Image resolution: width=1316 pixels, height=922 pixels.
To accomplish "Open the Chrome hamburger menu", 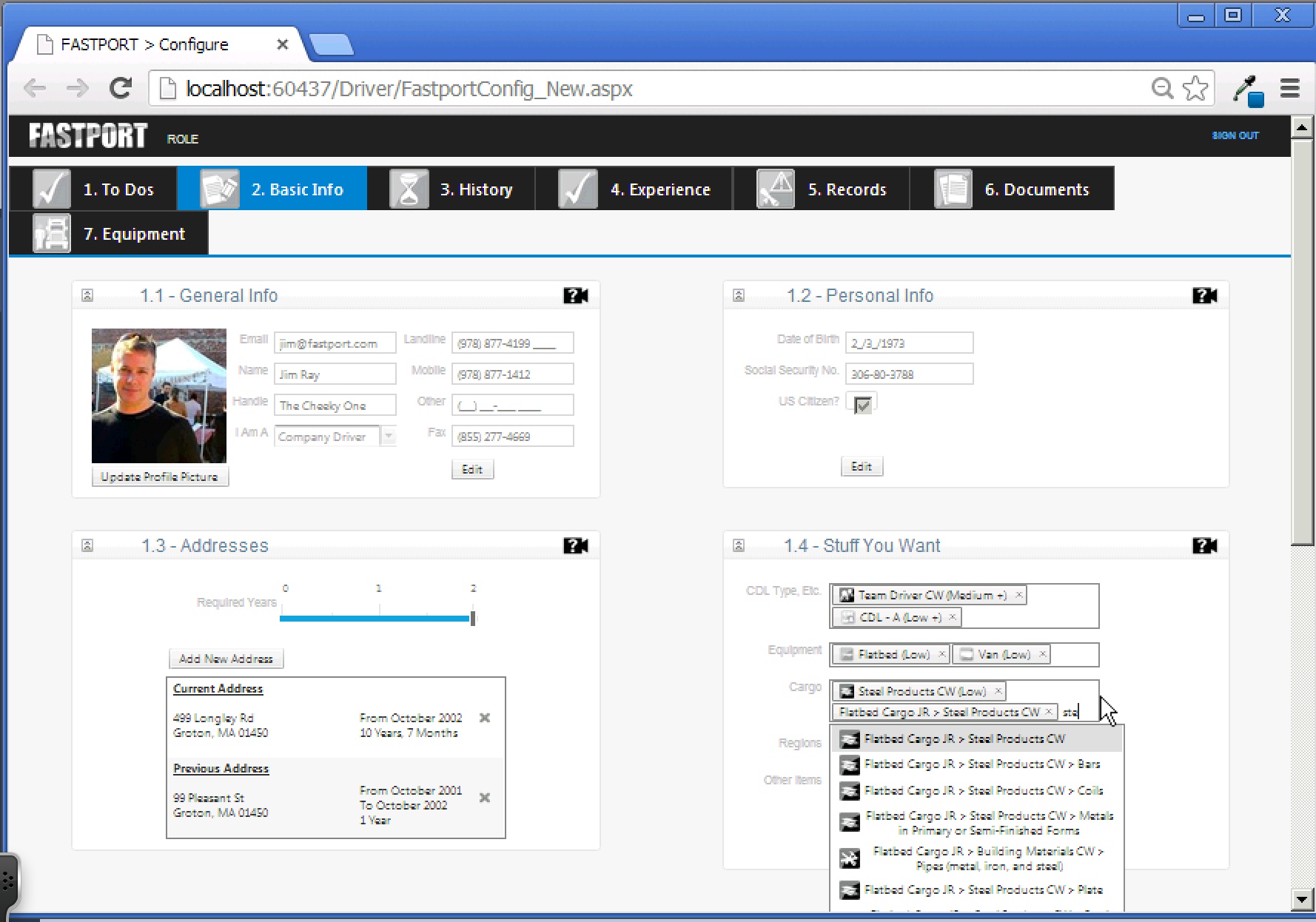I will click(x=1290, y=88).
